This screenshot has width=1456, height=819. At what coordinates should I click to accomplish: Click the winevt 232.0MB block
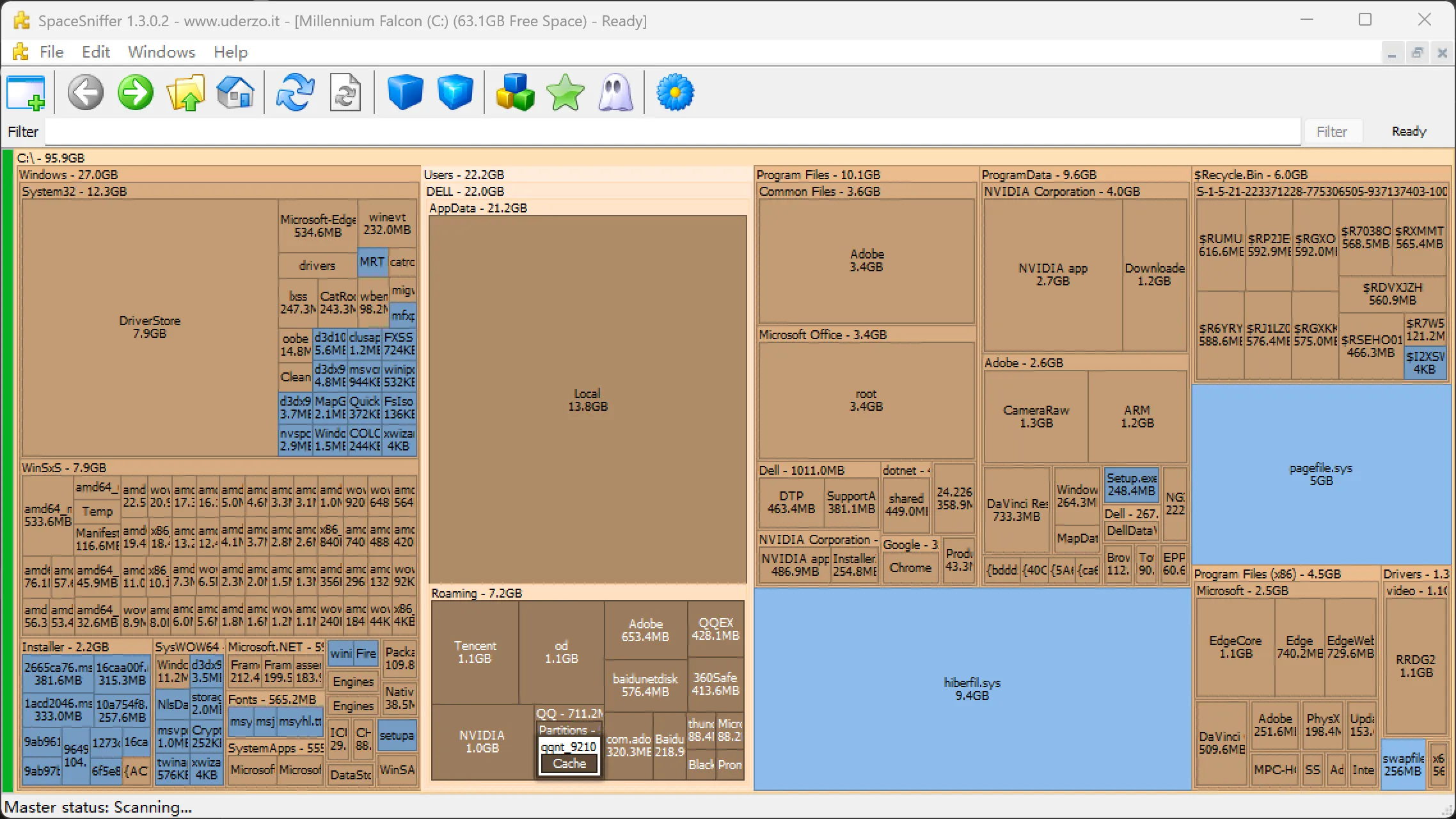click(x=387, y=223)
